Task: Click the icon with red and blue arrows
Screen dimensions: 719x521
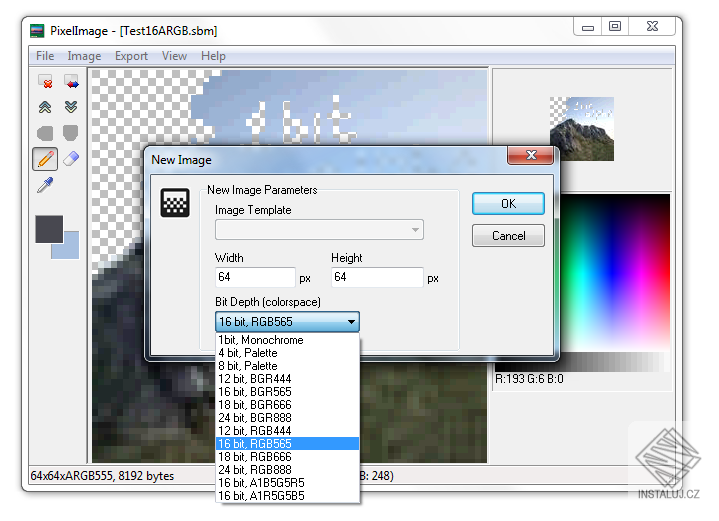Action: 71,82
